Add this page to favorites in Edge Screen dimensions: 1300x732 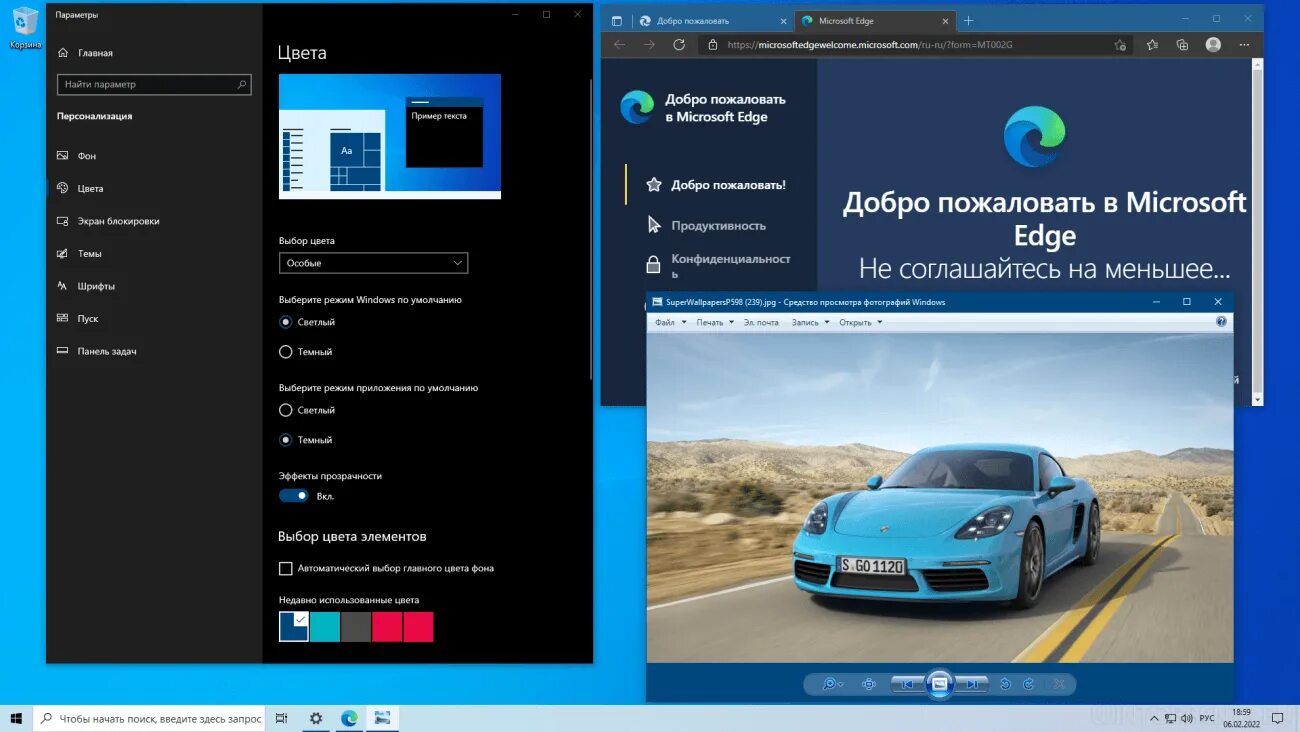1120,45
